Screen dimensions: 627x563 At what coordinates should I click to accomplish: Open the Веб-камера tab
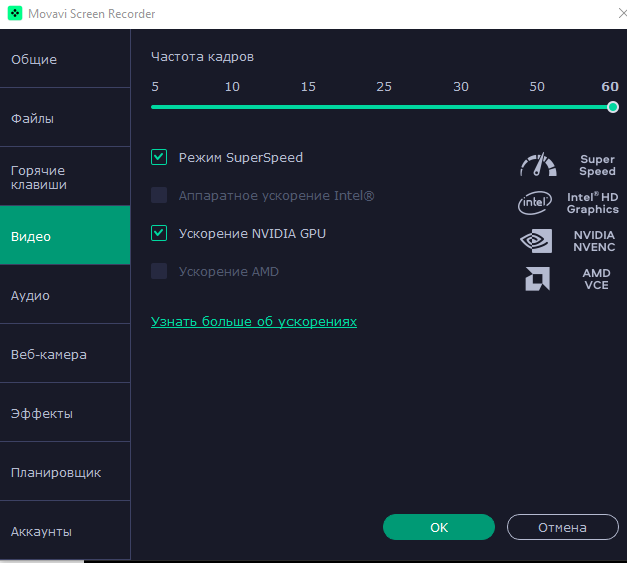[65, 353]
